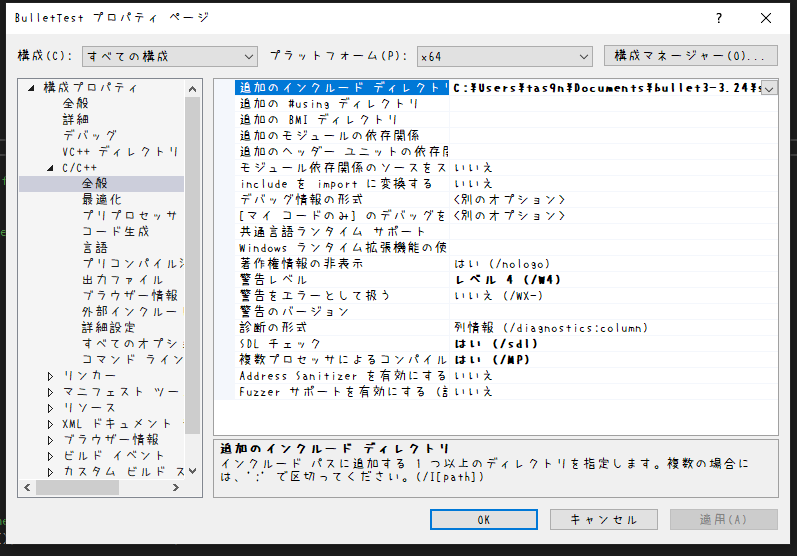Expand the カスタム ビルド tree node
This screenshot has width=797, height=556.
pos(50,472)
